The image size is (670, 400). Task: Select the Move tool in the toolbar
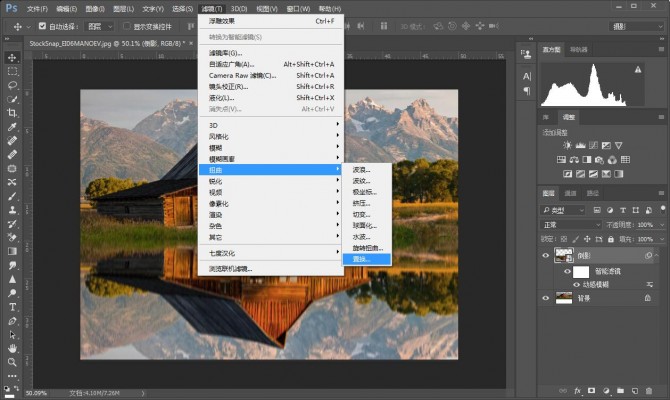click(12, 57)
